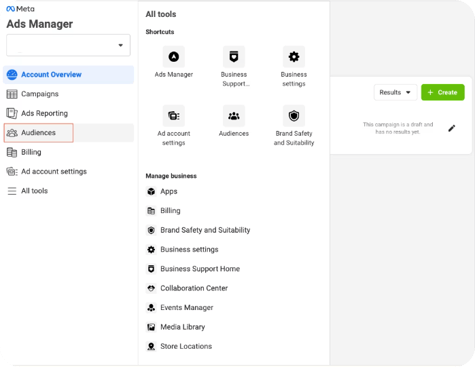Click the Business settings gear shortcut
Viewport: 475px width, 367px height.
pos(294,57)
